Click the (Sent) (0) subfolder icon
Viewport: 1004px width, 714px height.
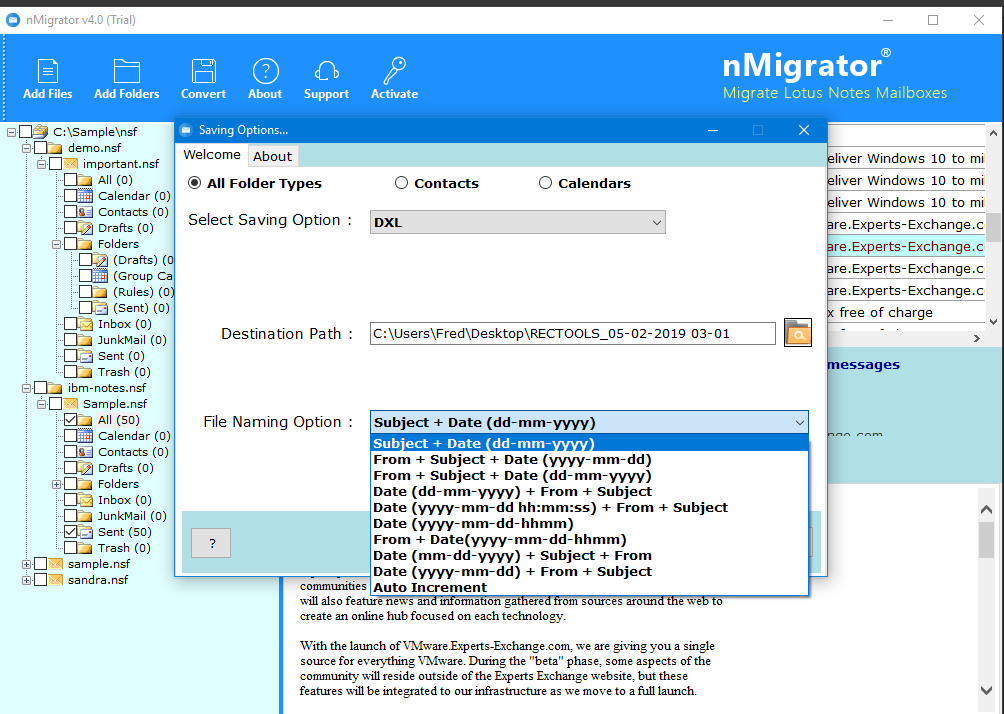click(x=100, y=308)
